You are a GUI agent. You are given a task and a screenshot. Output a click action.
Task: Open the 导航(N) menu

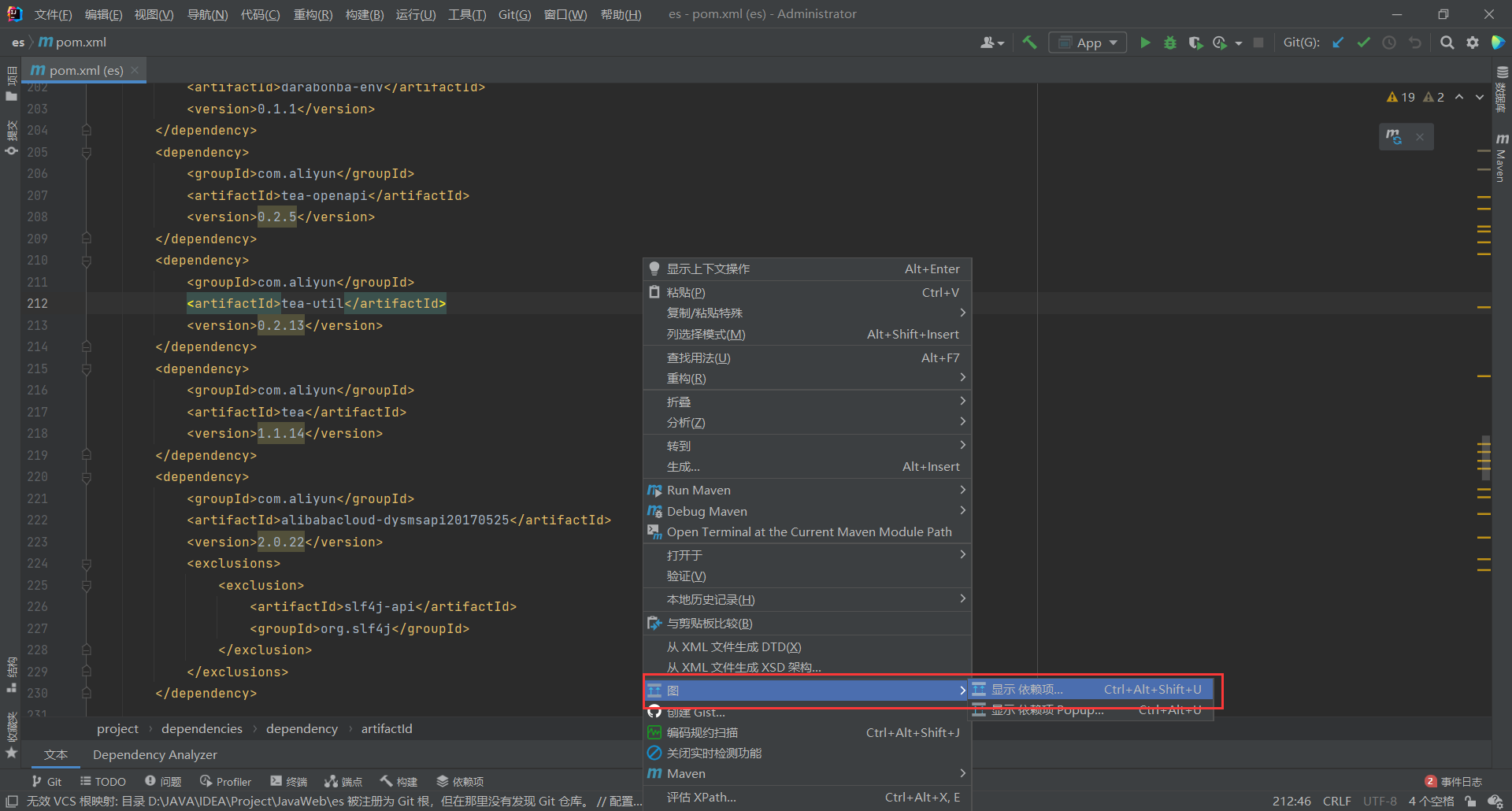click(x=207, y=14)
